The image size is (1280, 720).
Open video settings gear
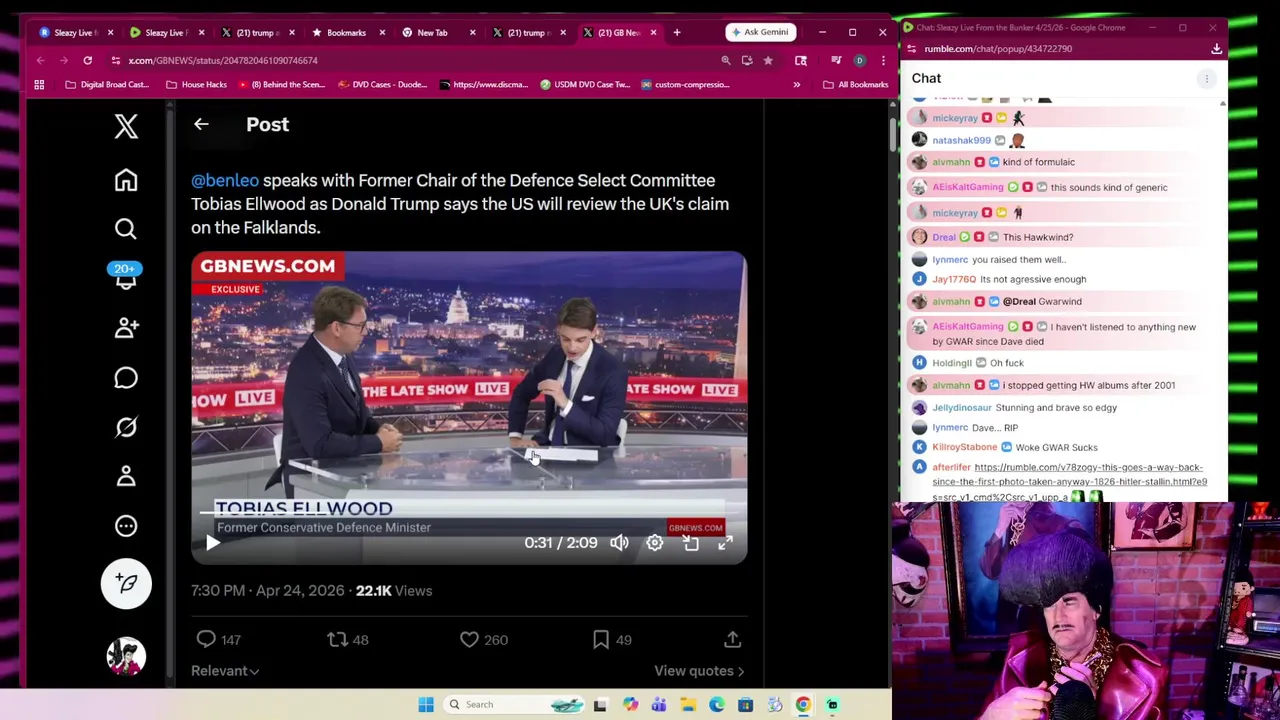pos(654,542)
